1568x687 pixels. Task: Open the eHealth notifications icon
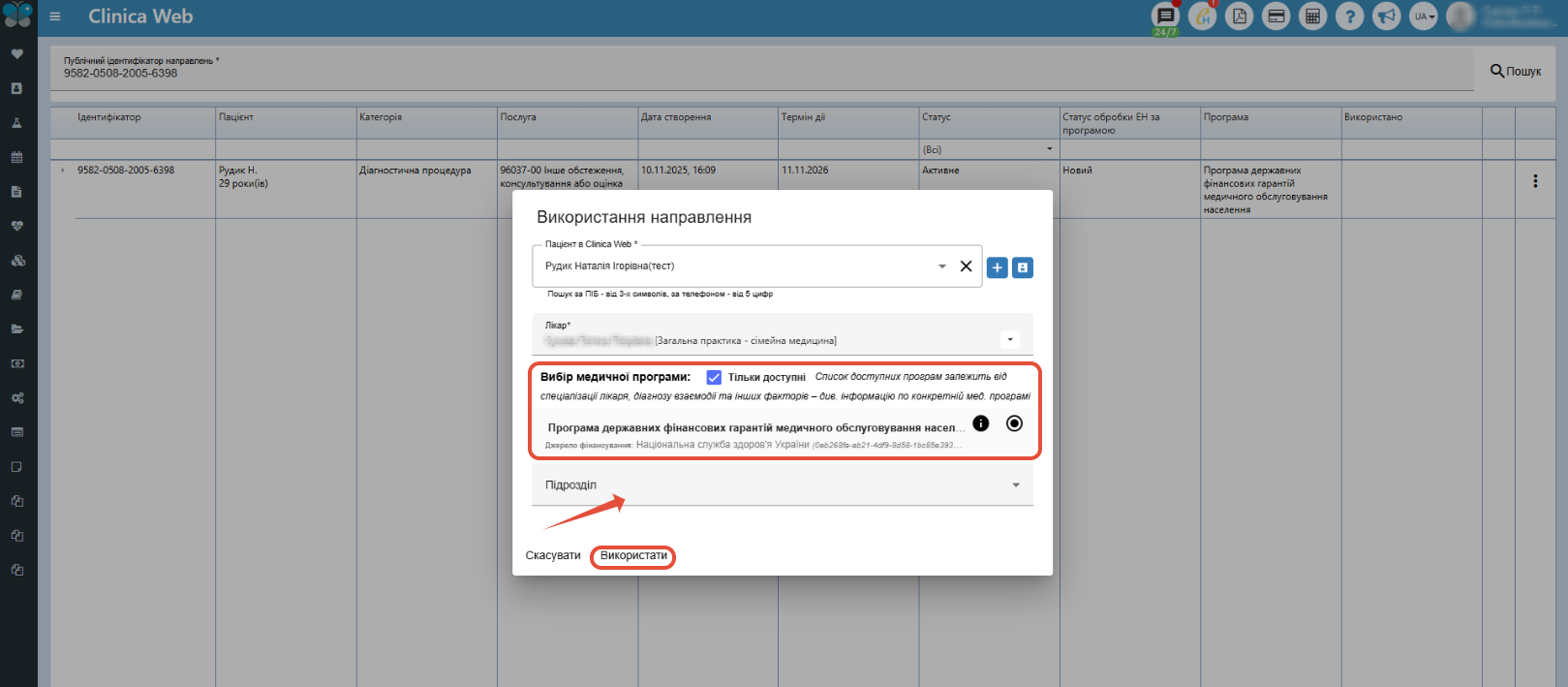coord(1202,16)
